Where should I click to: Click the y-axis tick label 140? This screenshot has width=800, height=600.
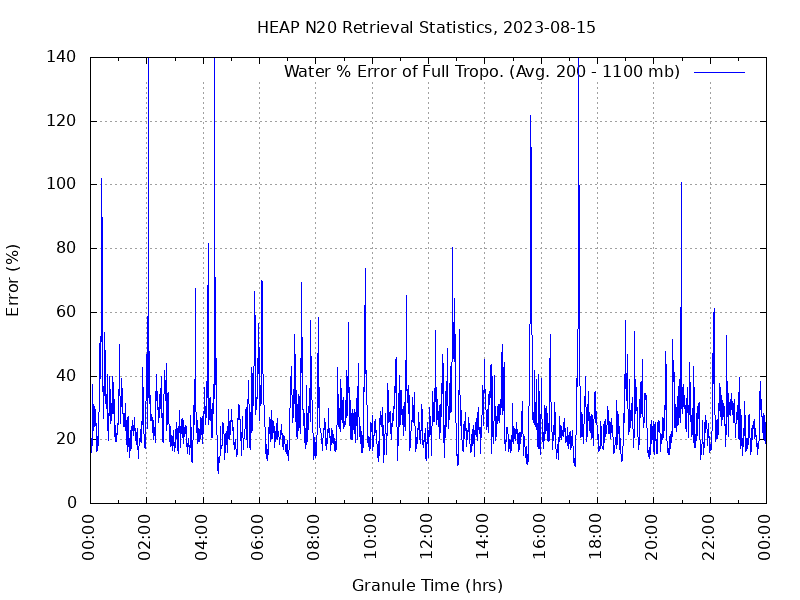pyautogui.click(x=61, y=57)
